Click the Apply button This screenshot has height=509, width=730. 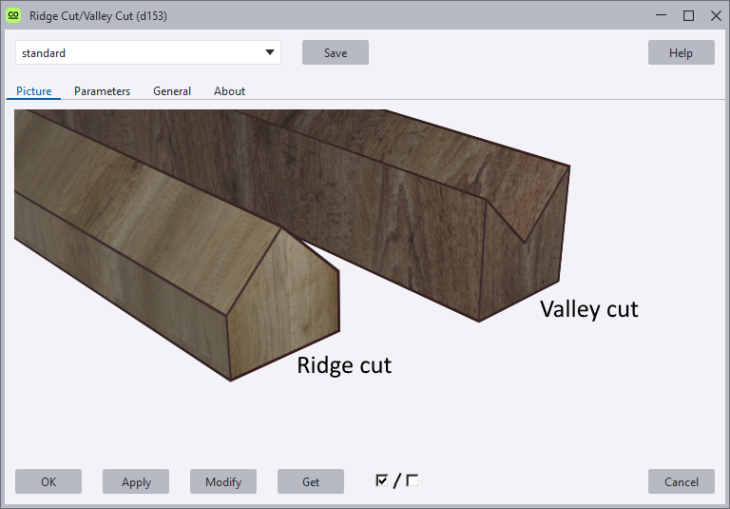(x=136, y=482)
